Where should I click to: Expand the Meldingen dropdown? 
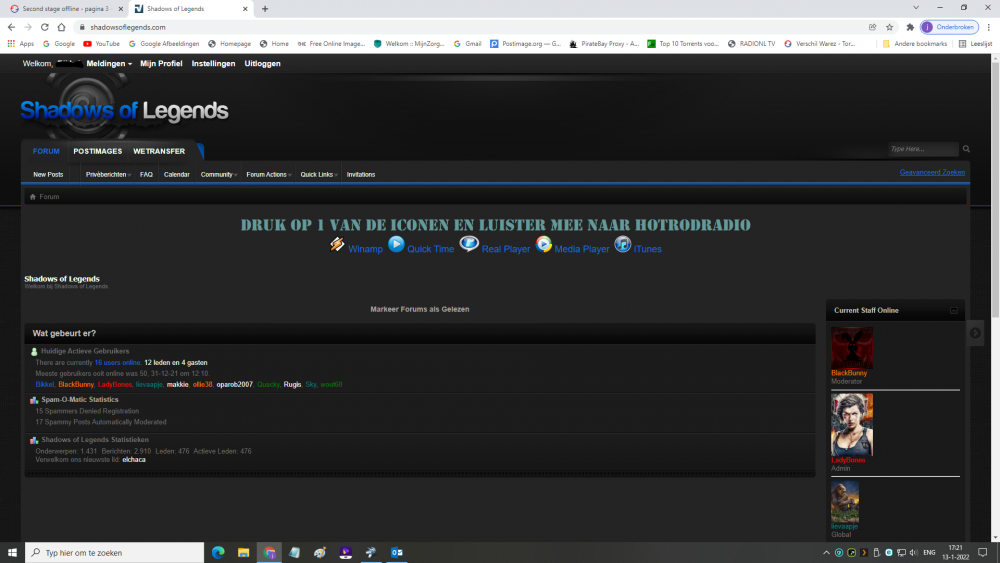(x=109, y=64)
